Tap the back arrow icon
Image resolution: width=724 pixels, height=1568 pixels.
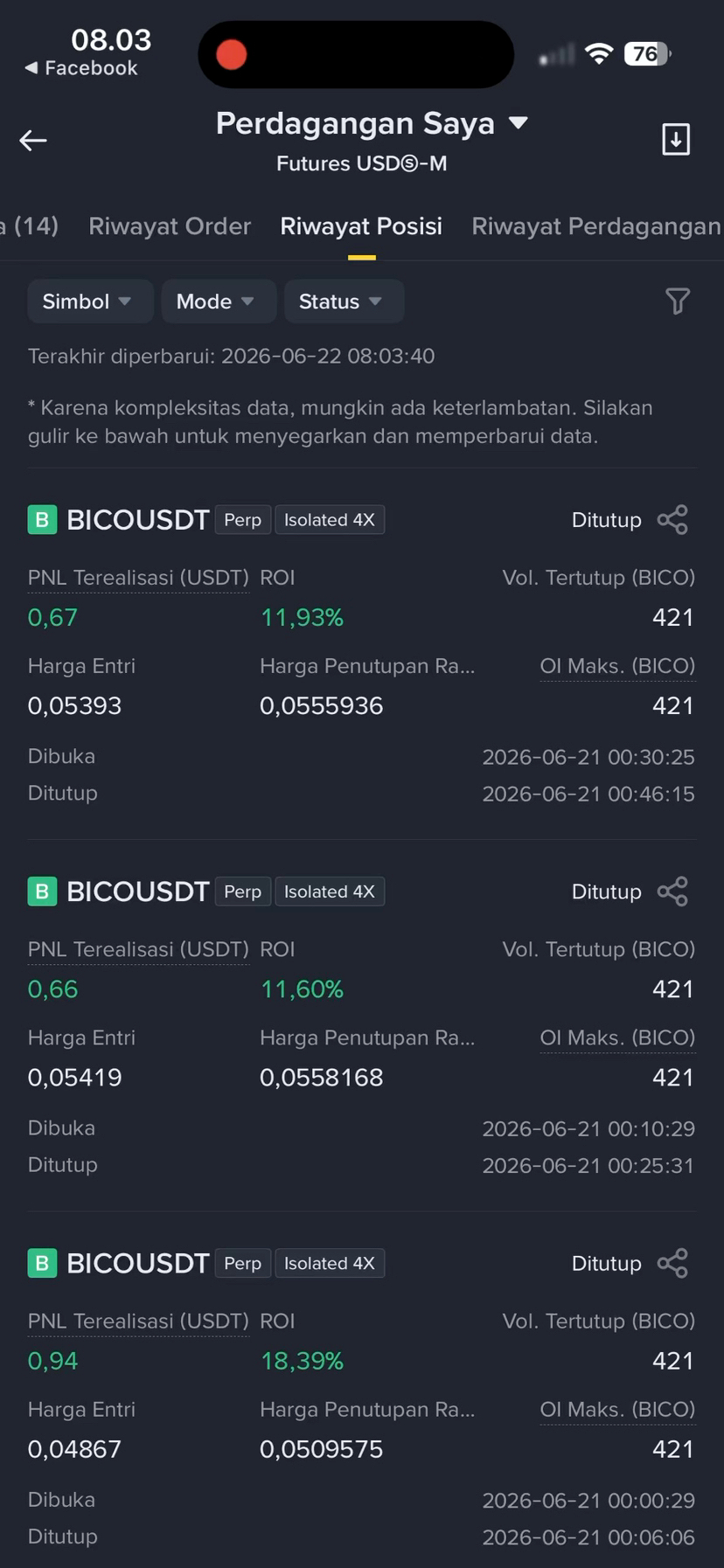33,140
